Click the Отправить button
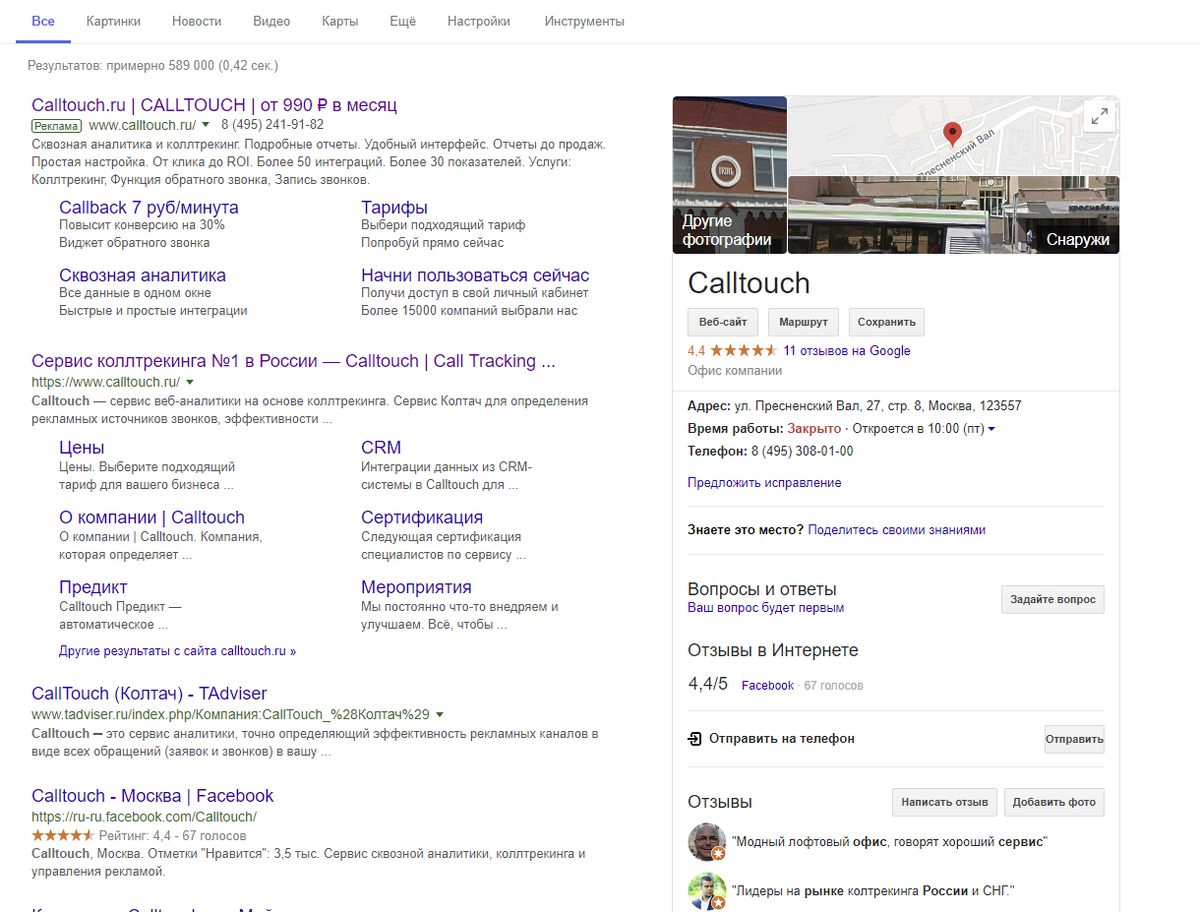The height and width of the screenshot is (912, 1200). (1075, 740)
